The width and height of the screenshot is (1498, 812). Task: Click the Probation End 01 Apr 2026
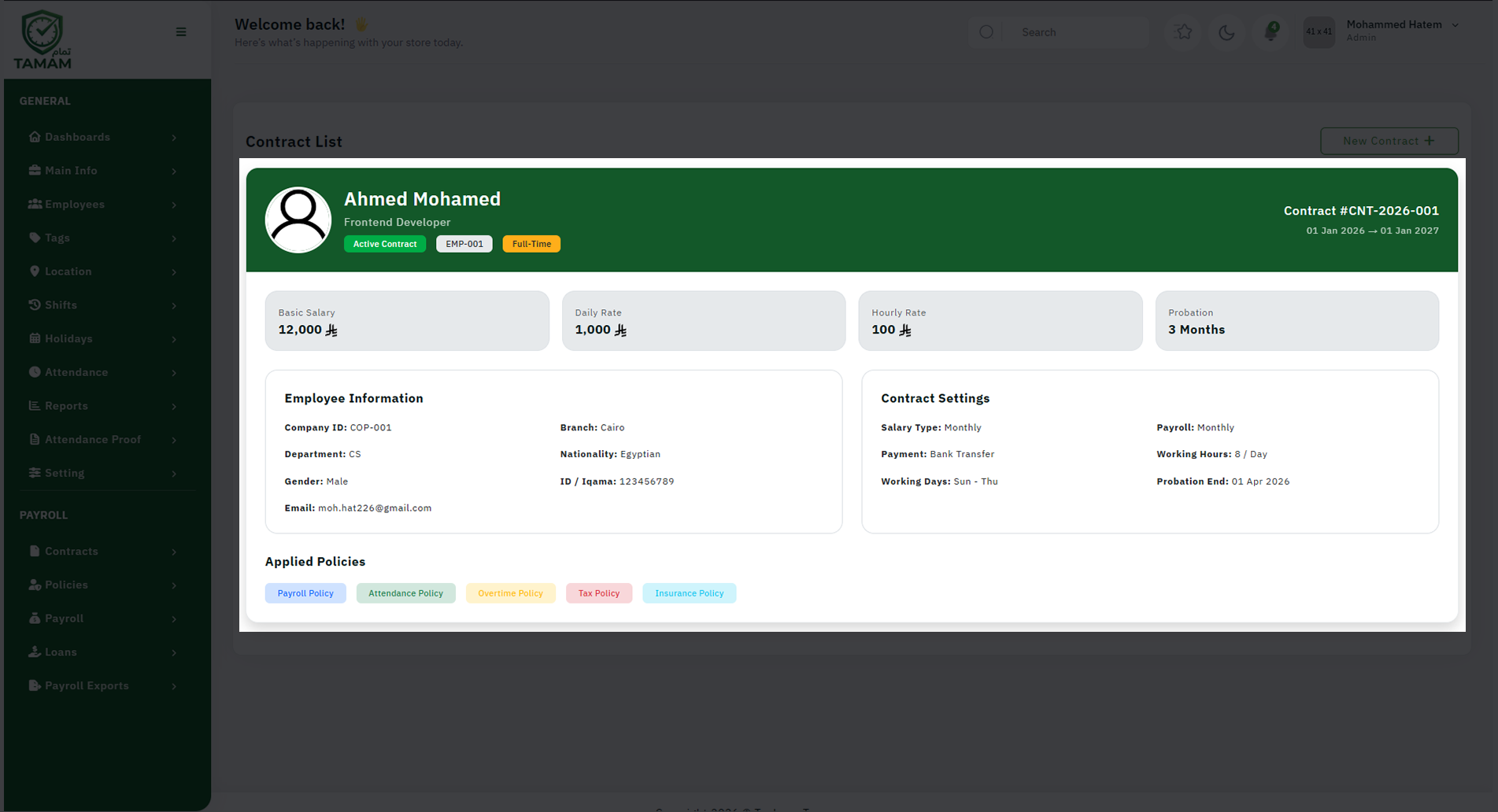[1222, 482]
